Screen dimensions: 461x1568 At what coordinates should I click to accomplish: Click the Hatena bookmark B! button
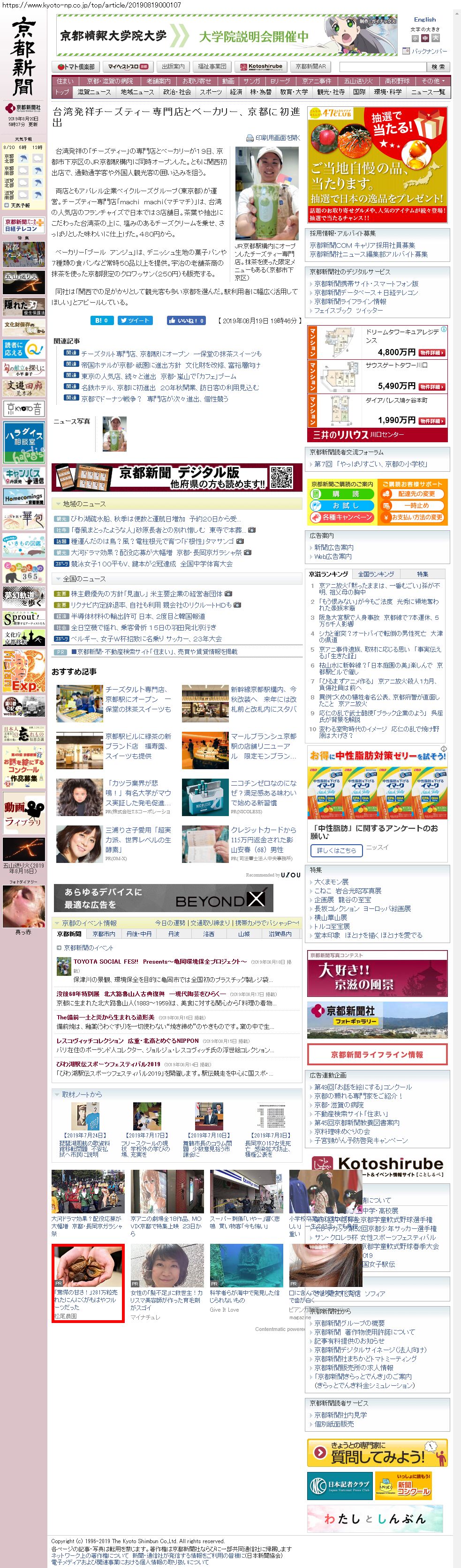click(102, 320)
